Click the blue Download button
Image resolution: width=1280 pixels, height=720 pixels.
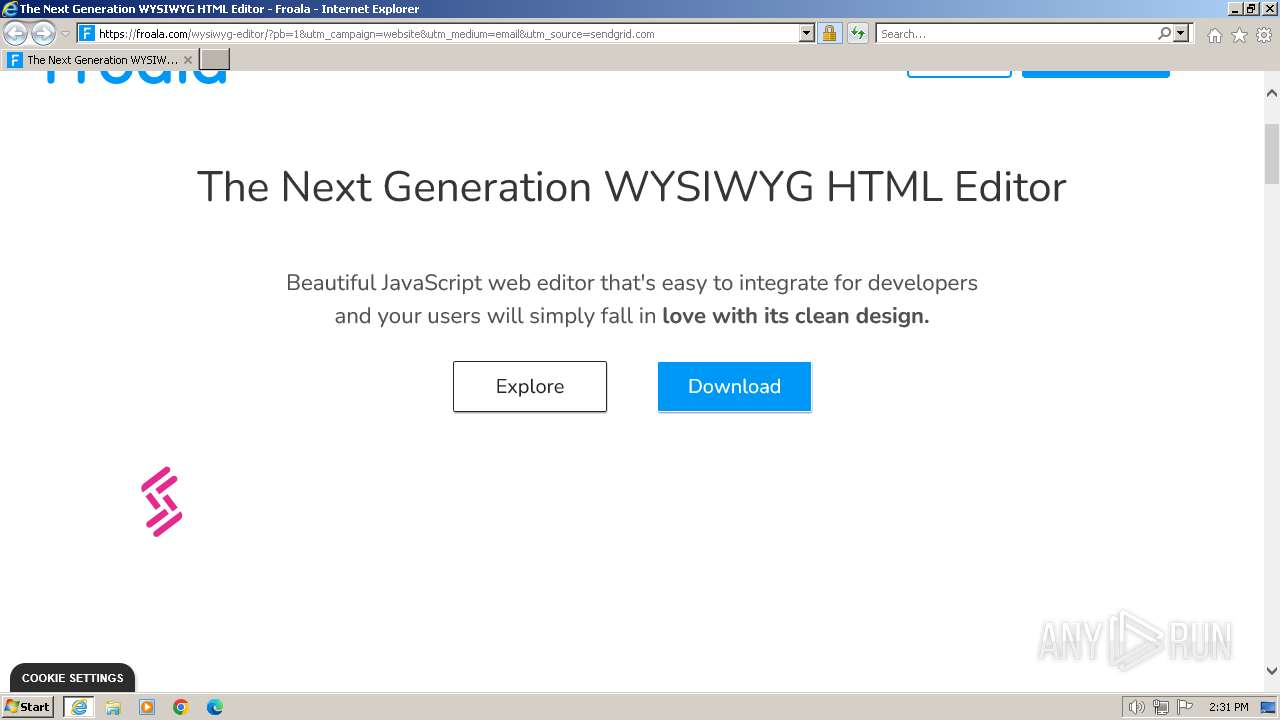pos(734,386)
